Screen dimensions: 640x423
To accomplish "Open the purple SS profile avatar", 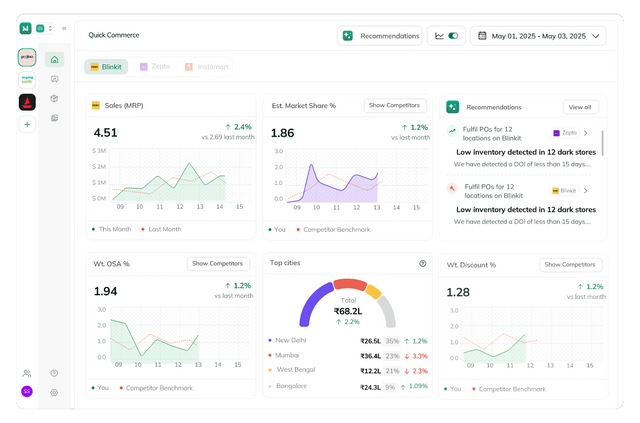I will (x=27, y=392).
